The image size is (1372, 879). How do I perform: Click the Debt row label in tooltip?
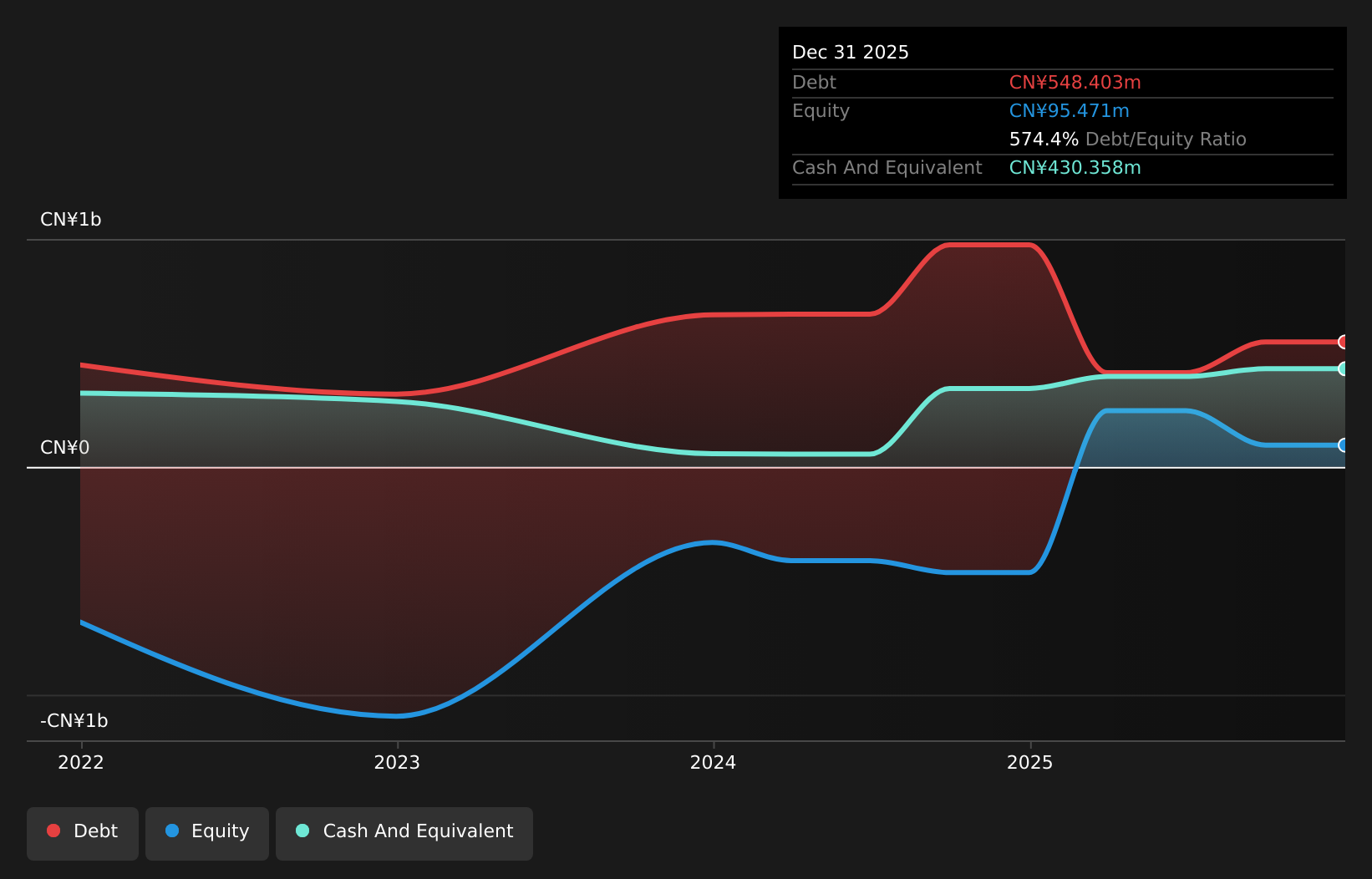pyautogui.click(x=814, y=83)
